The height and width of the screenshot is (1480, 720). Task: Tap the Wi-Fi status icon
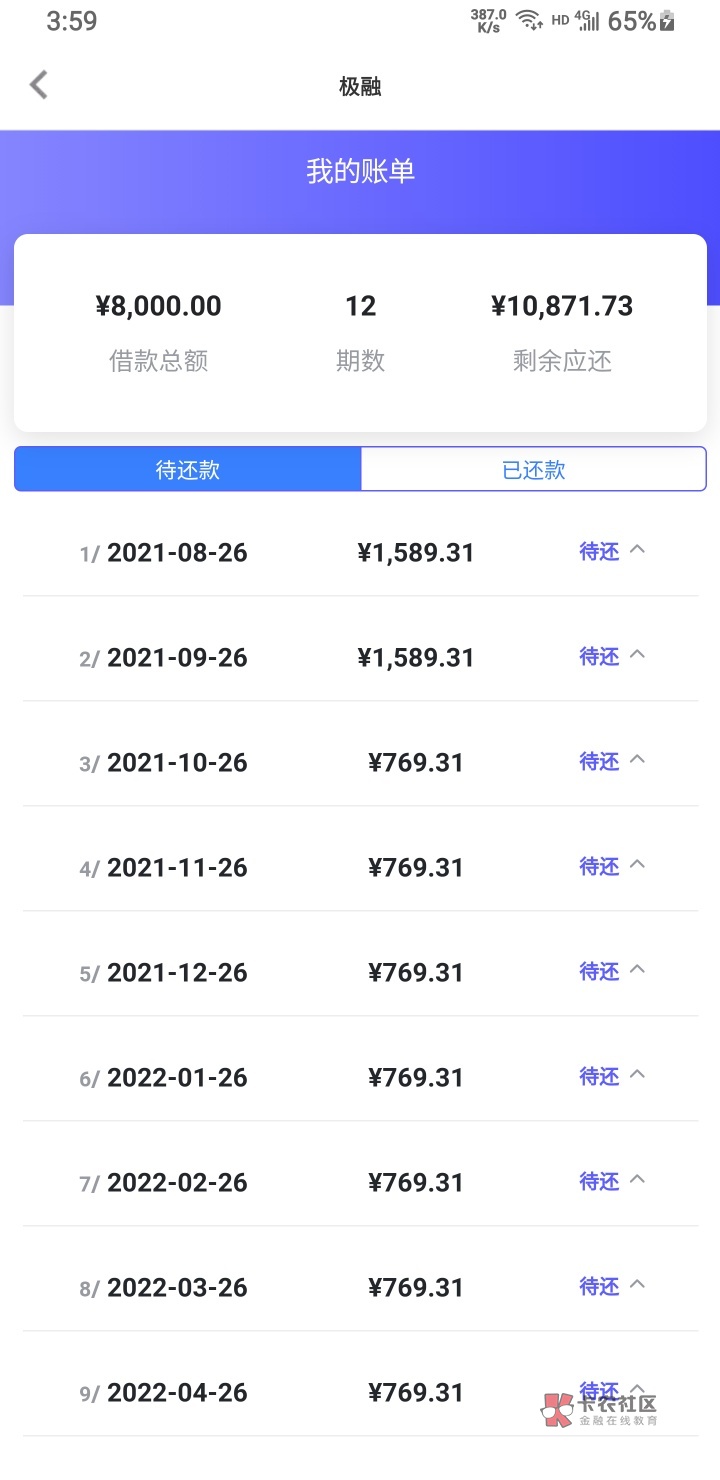[529, 21]
